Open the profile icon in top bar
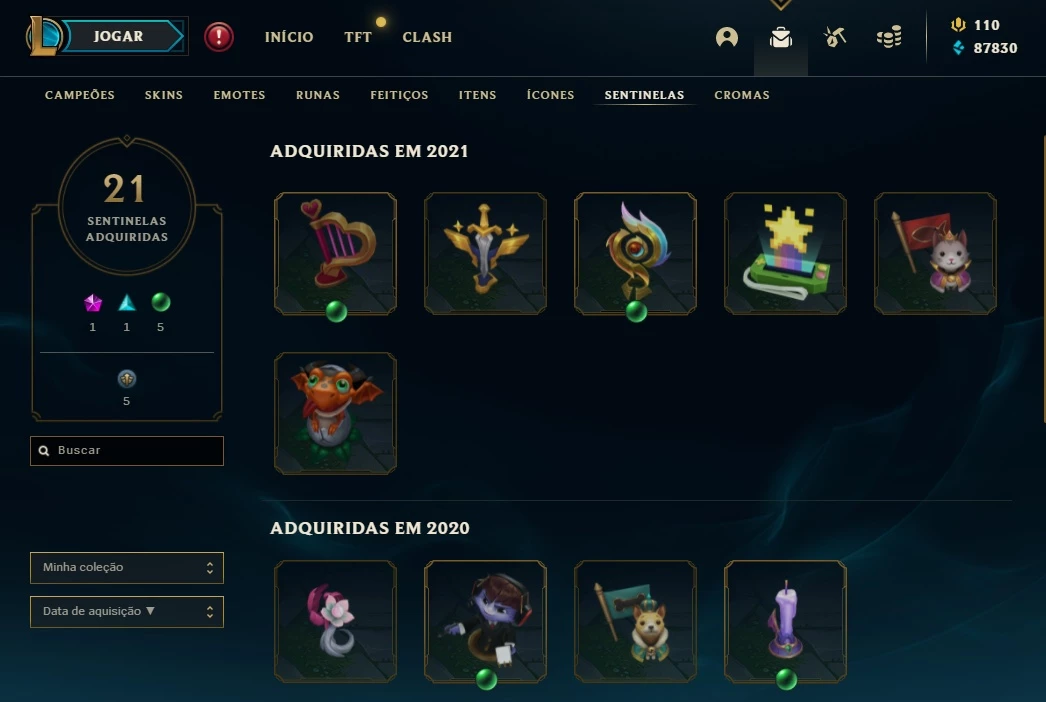Image resolution: width=1046 pixels, height=702 pixels. tap(726, 37)
